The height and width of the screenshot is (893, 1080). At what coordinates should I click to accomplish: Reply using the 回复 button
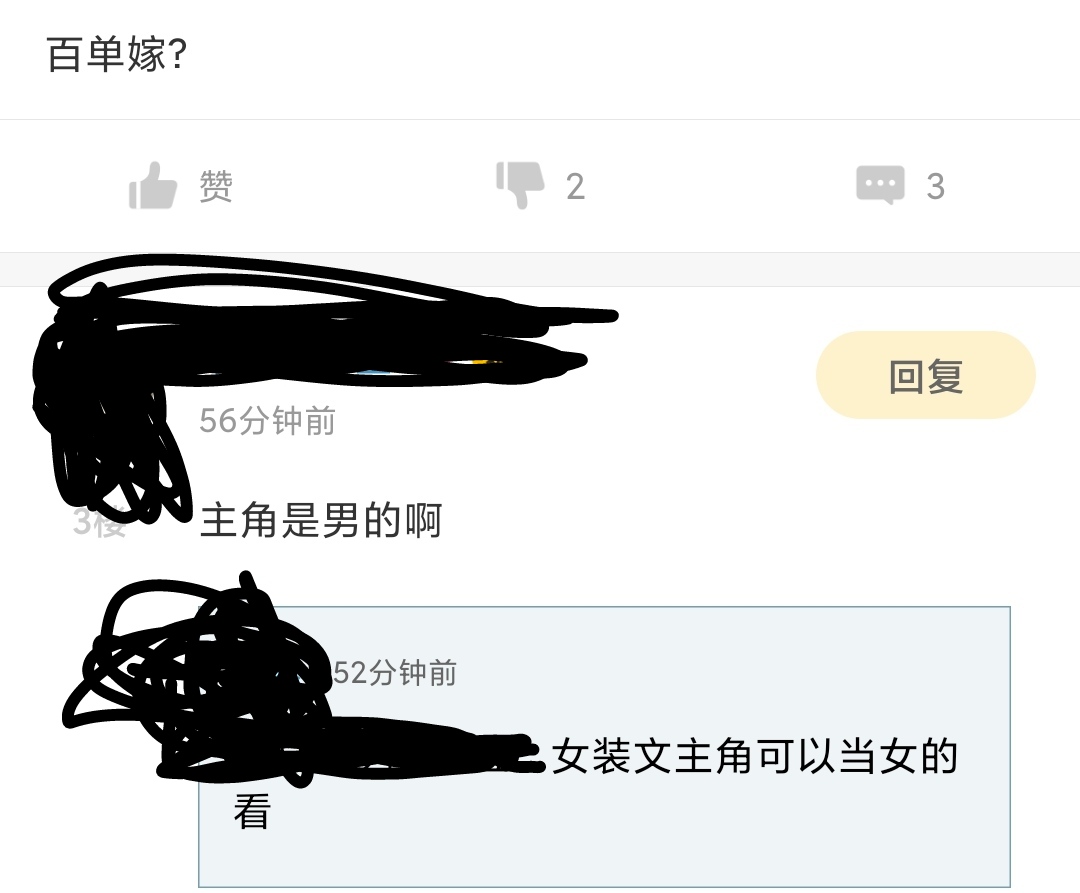(x=926, y=375)
